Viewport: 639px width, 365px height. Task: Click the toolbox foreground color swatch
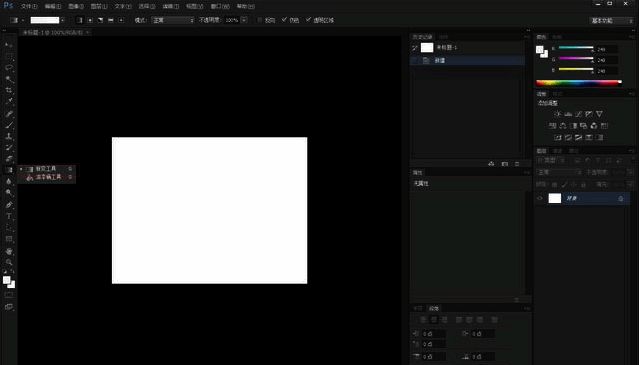[7, 280]
